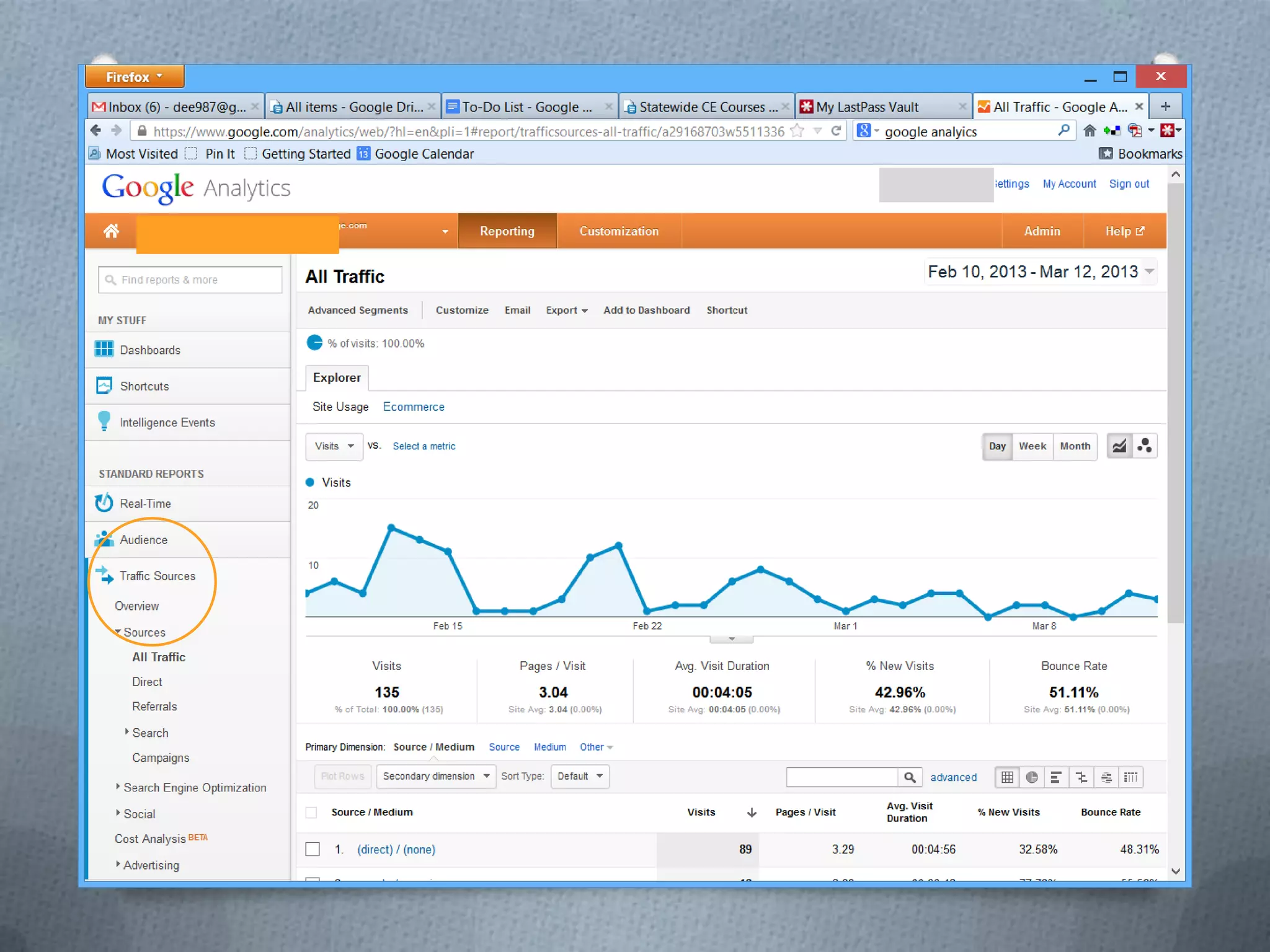Click the Firefox forward arrow
Screen dimensions: 1270x952
click(117, 131)
